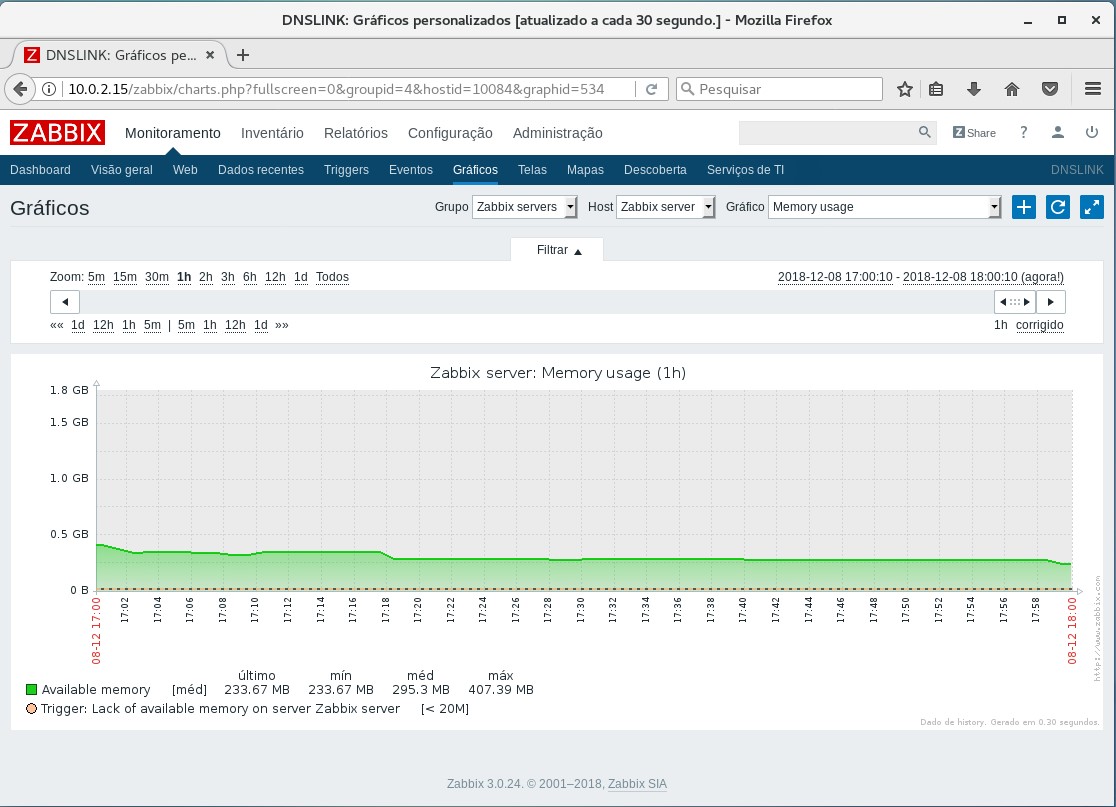Open the Triggers submenu

(x=346, y=169)
